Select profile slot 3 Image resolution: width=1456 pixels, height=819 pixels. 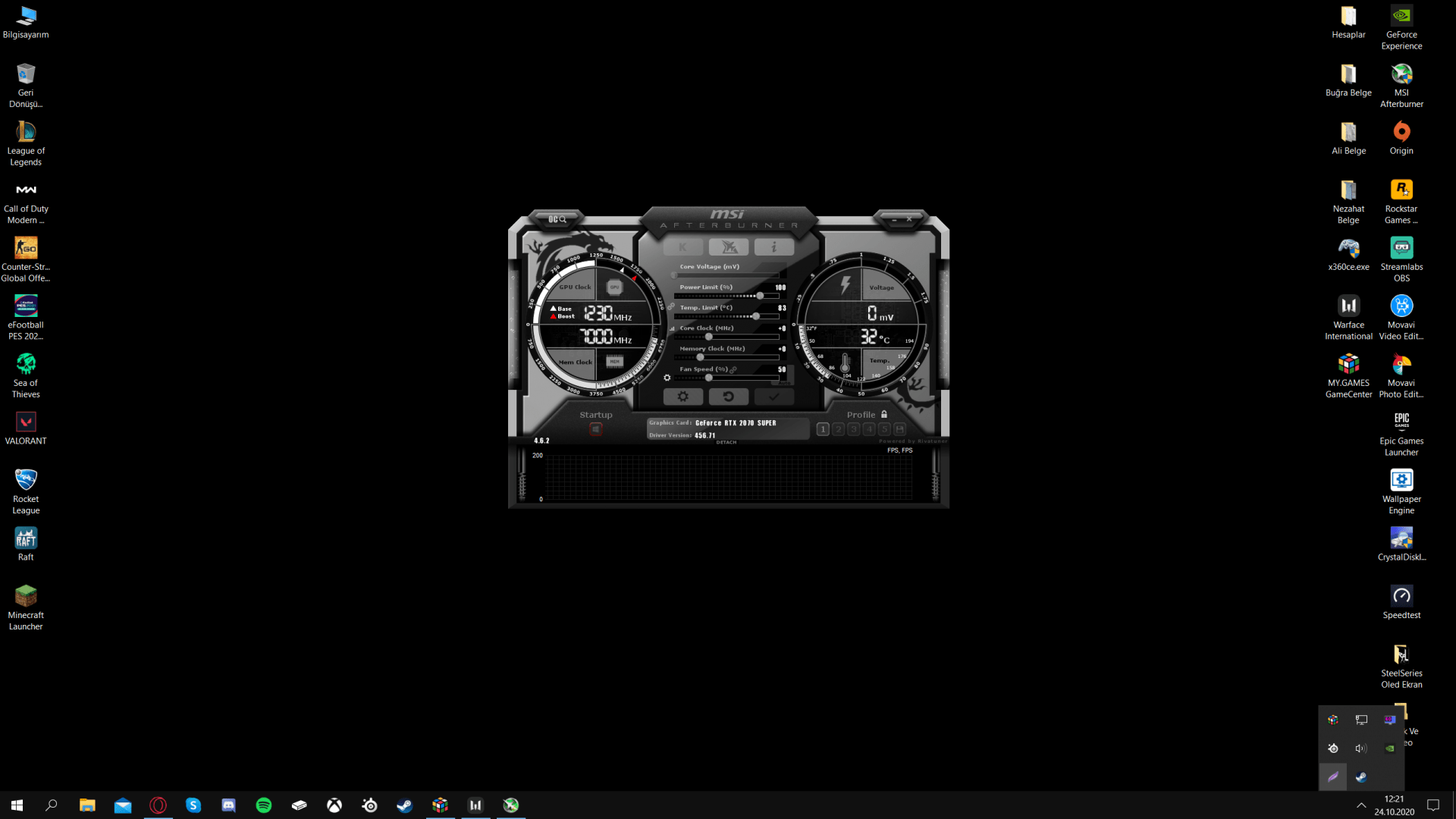pyautogui.click(x=854, y=429)
